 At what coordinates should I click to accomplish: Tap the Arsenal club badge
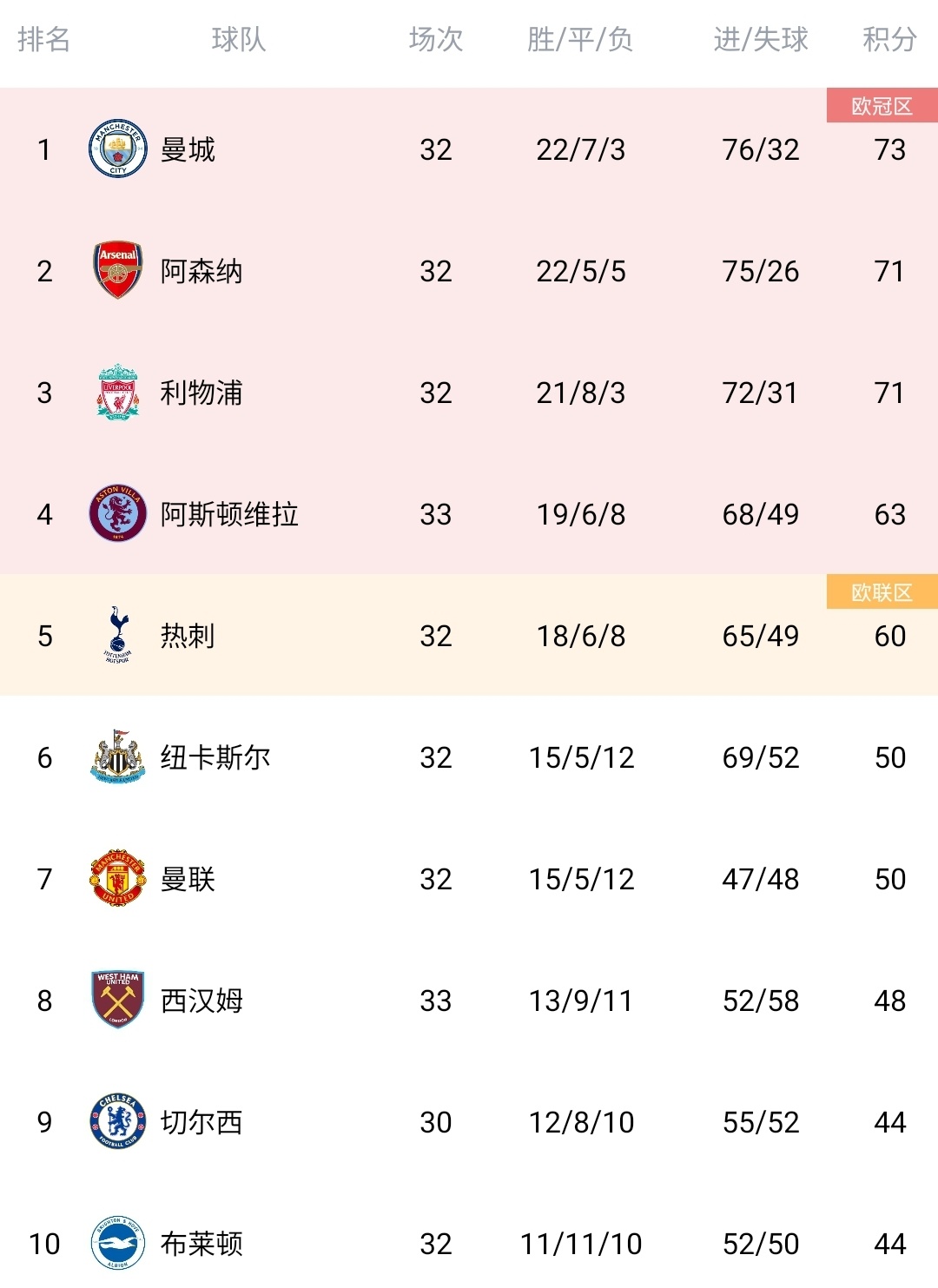[x=117, y=270]
